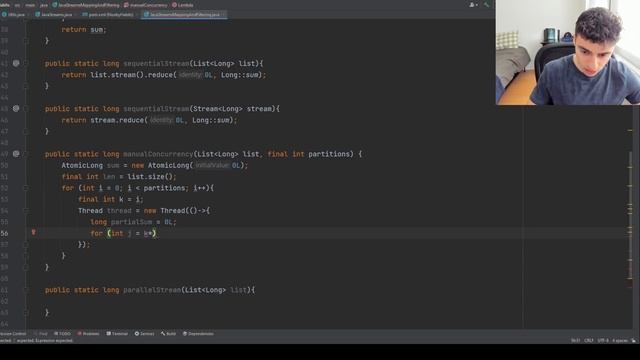Place cursor on the parallelStream method name
The width and height of the screenshot is (640, 360).
point(152,290)
